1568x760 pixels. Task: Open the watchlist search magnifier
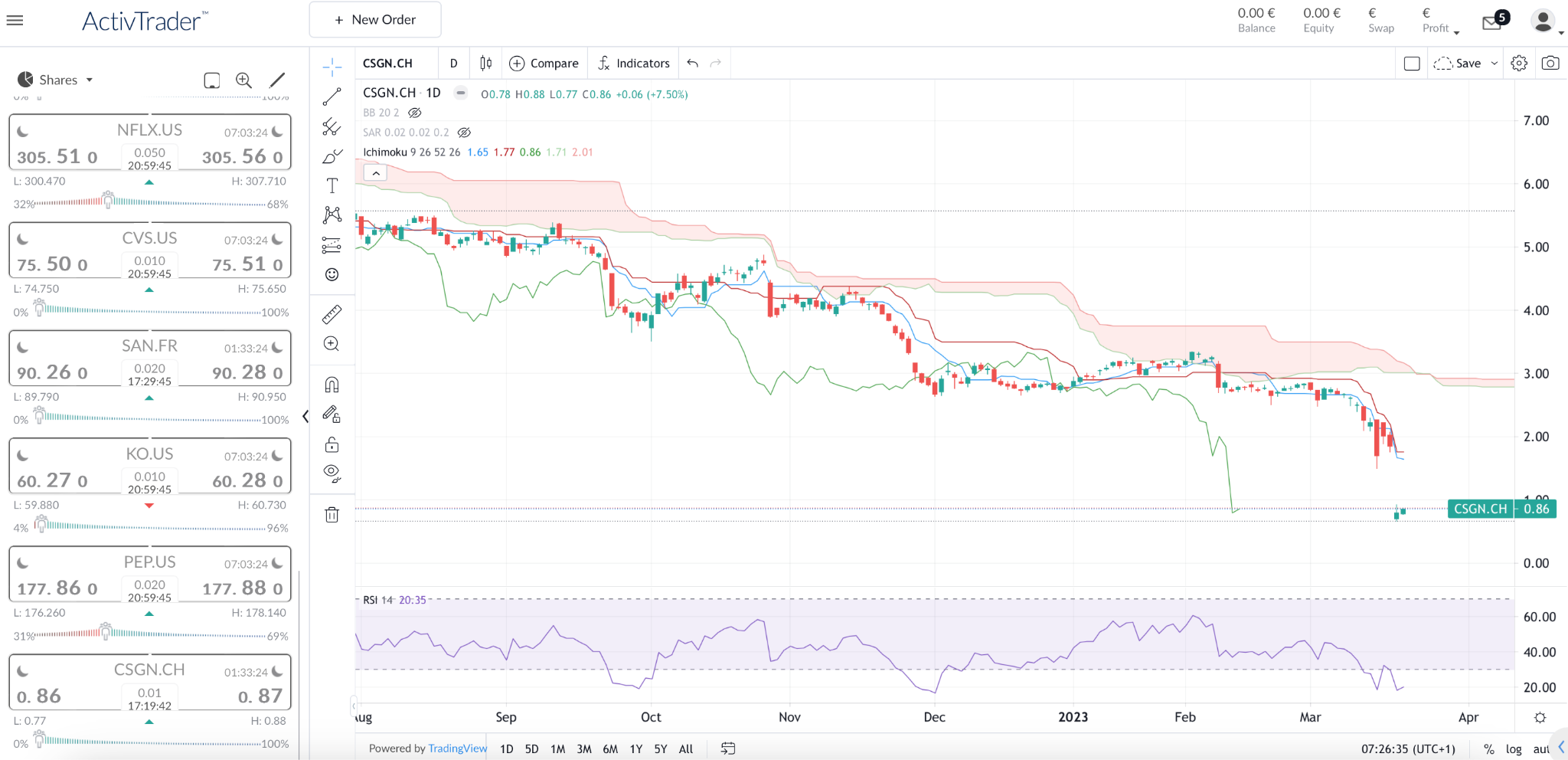[243, 80]
